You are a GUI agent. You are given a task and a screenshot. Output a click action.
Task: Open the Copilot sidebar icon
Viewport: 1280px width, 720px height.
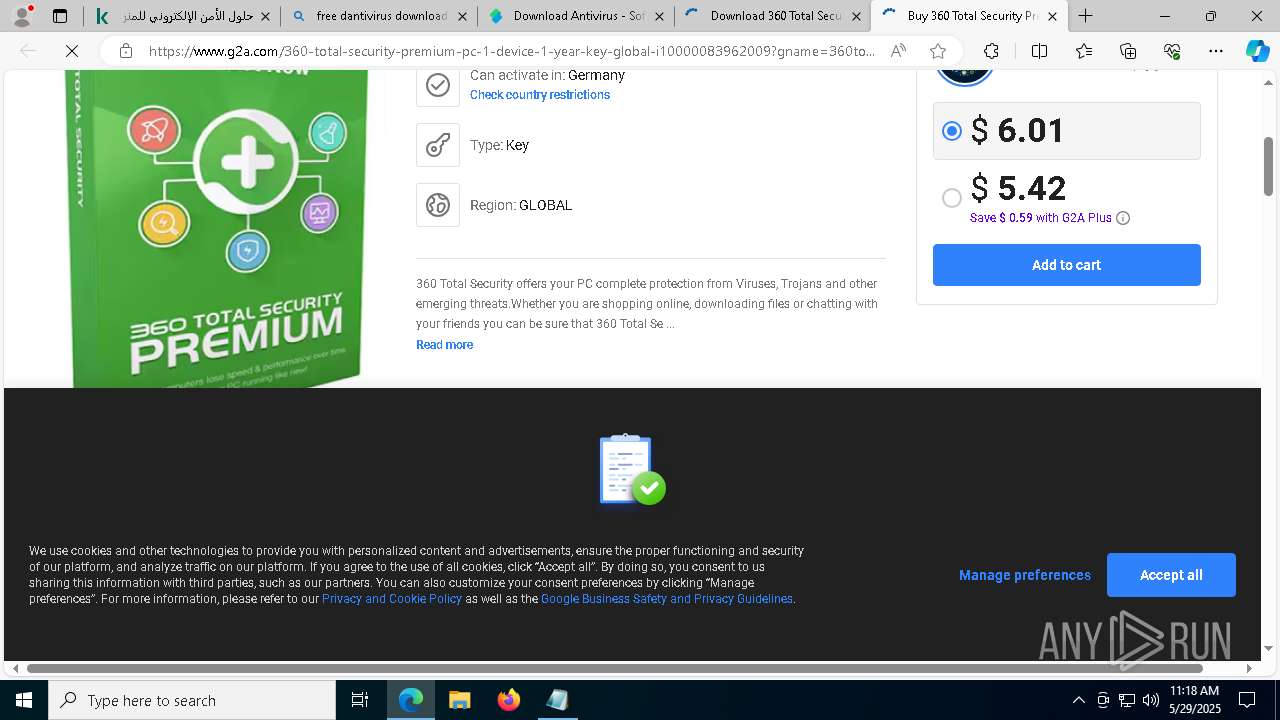(x=1258, y=51)
